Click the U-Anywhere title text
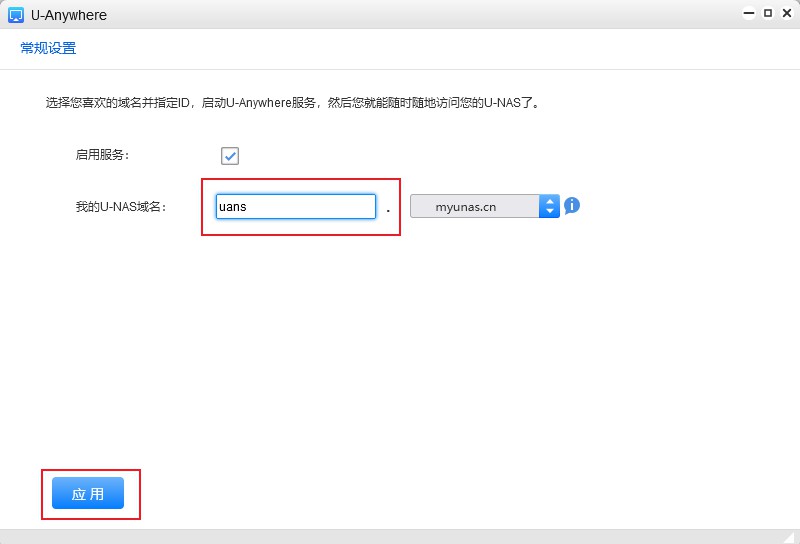The width and height of the screenshot is (800, 544). [x=69, y=15]
